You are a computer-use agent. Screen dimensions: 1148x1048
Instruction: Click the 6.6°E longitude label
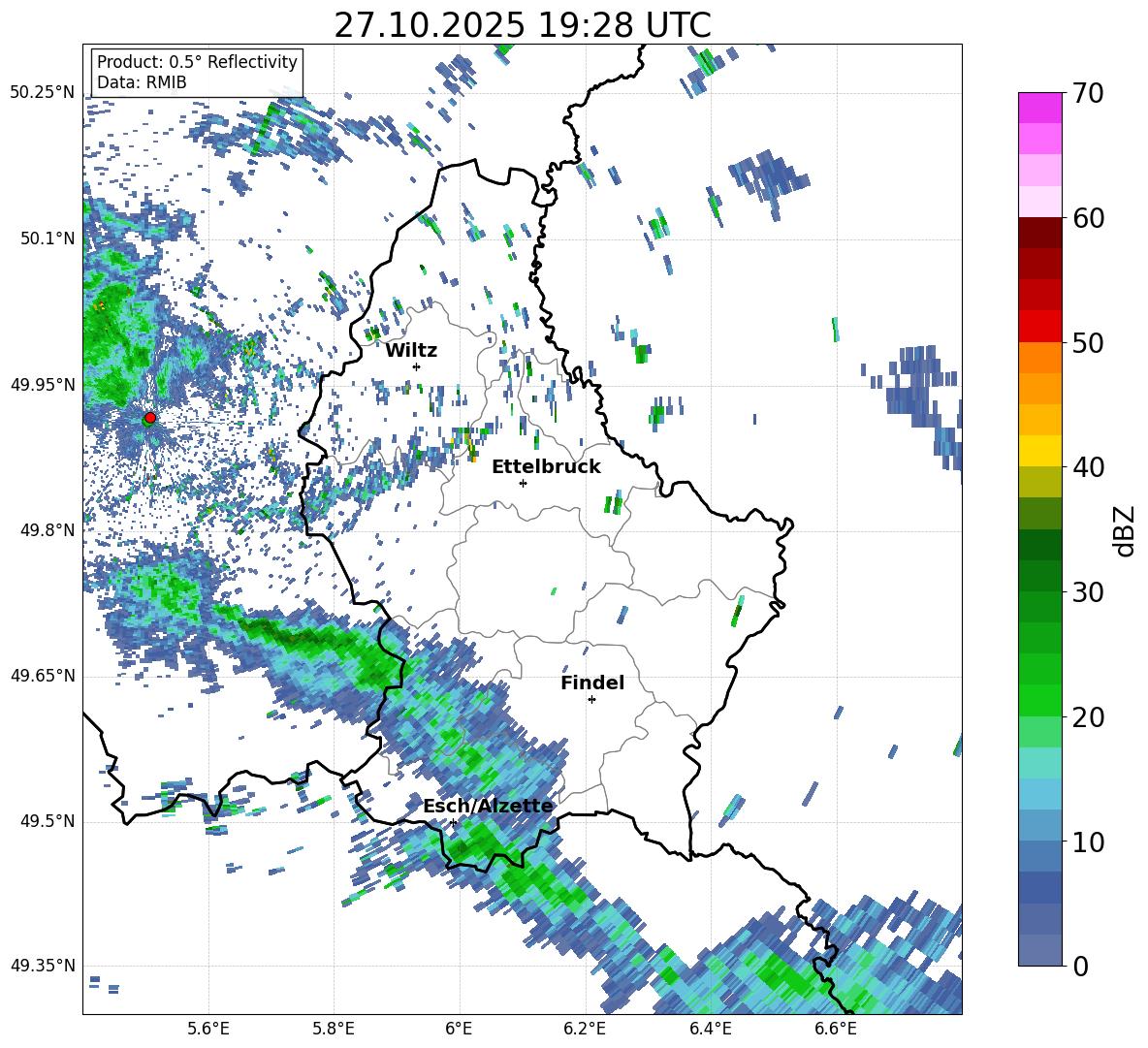click(x=836, y=1029)
